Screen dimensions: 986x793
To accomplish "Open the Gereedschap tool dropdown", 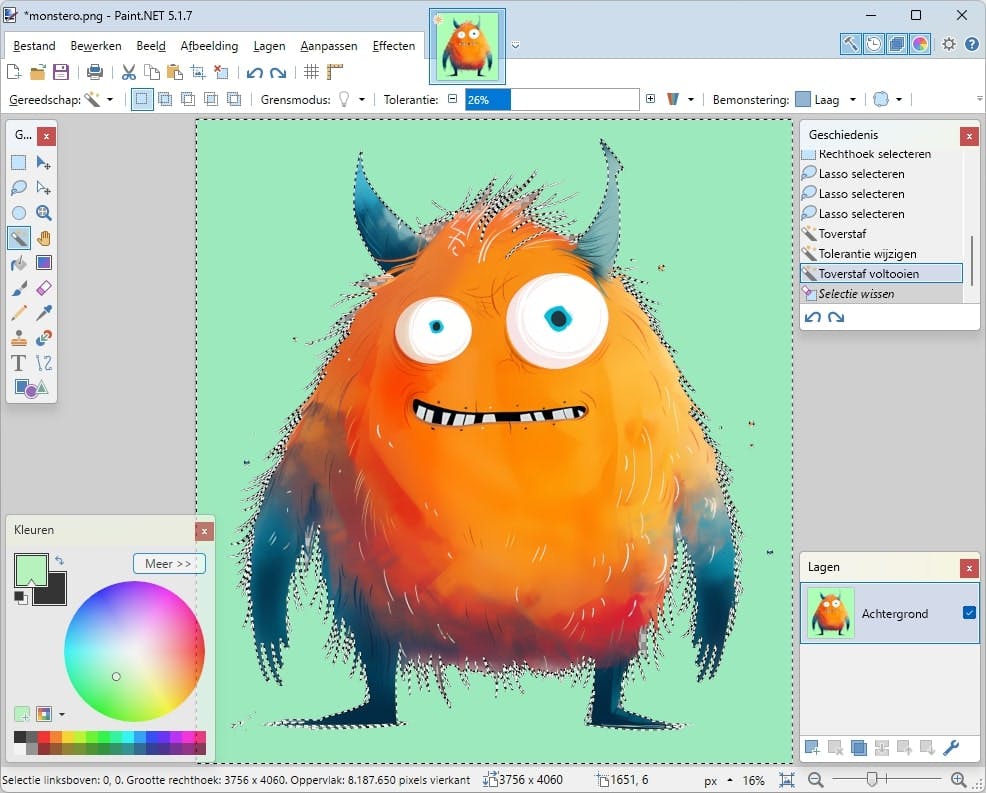I will click(110, 100).
